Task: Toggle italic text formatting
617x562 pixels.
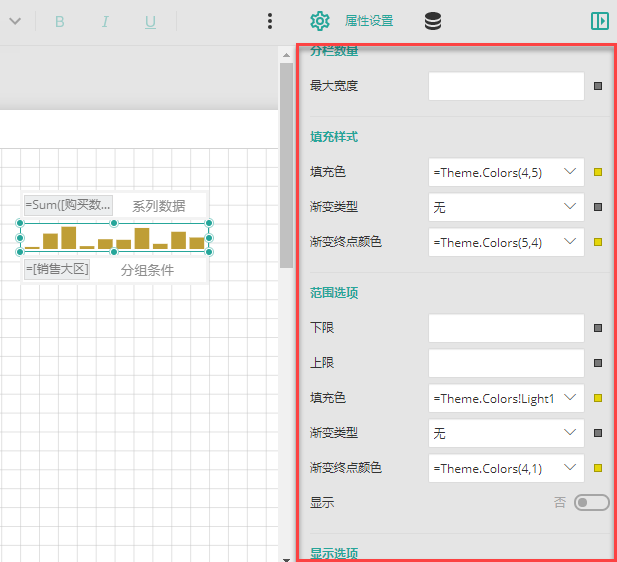Action: [105, 21]
